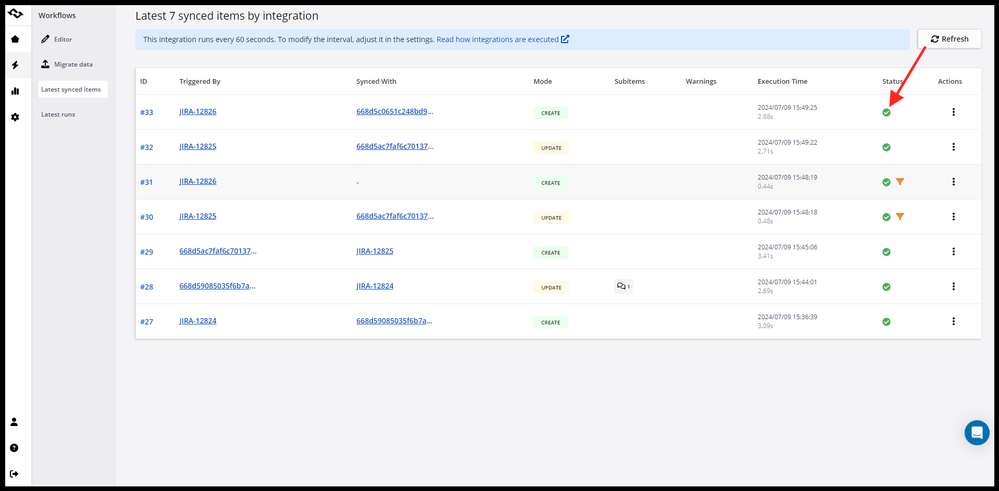Image resolution: width=999 pixels, height=491 pixels.
Task: Open JIRA-12825 synced-with link in row #29
Action: point(375,251)
